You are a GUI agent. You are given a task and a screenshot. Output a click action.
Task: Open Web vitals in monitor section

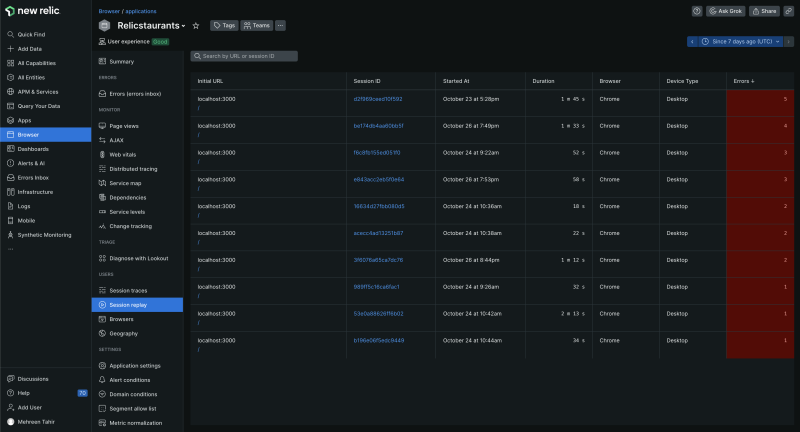122,154
